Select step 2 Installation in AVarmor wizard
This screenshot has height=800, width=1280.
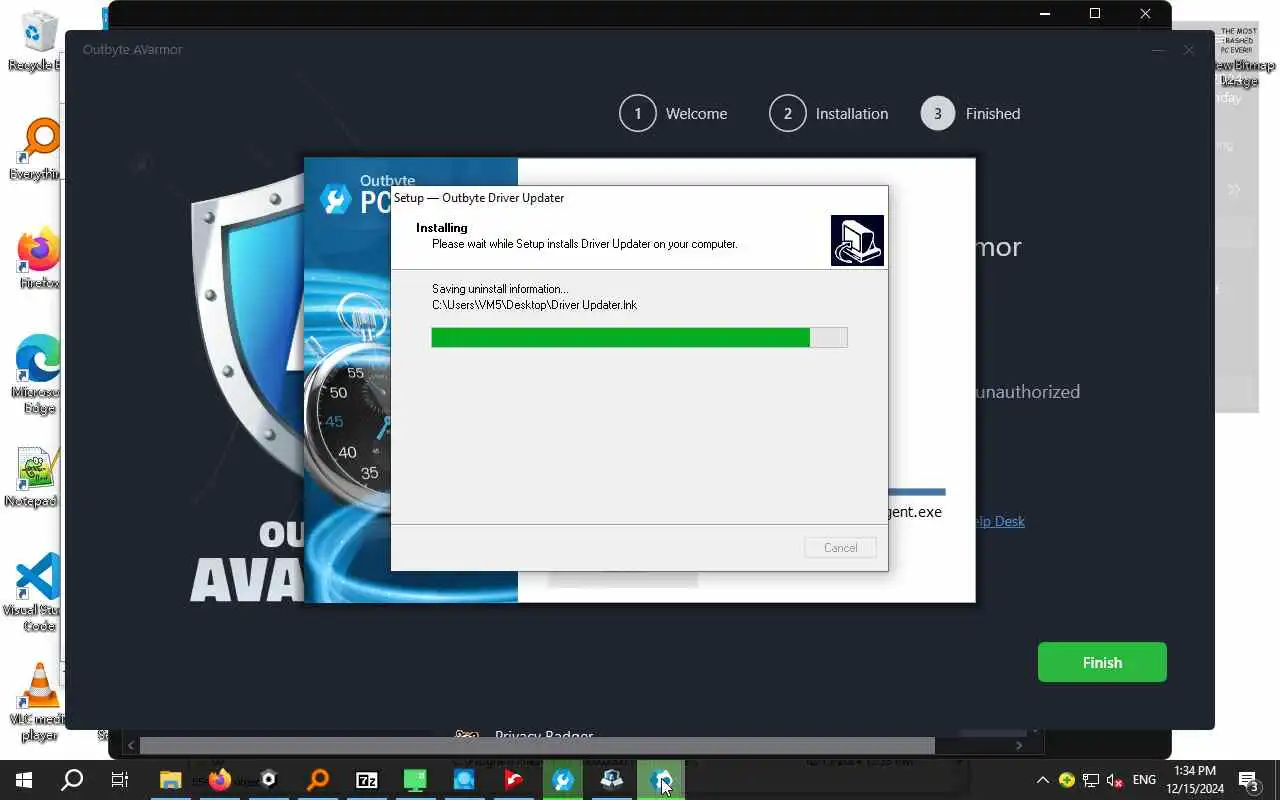(x=828, y=113)
